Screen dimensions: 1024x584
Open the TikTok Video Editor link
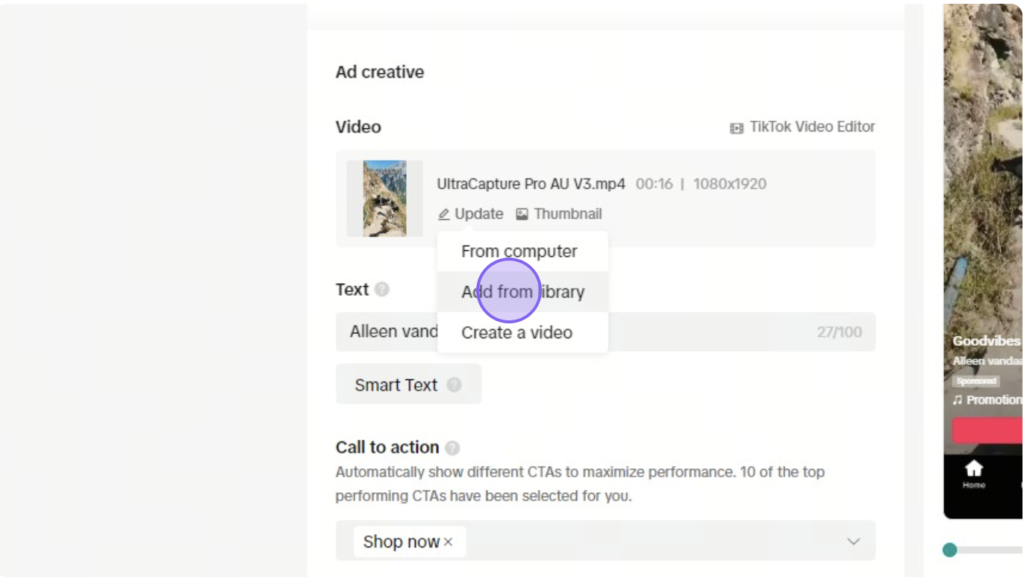[x=802, y=127]
